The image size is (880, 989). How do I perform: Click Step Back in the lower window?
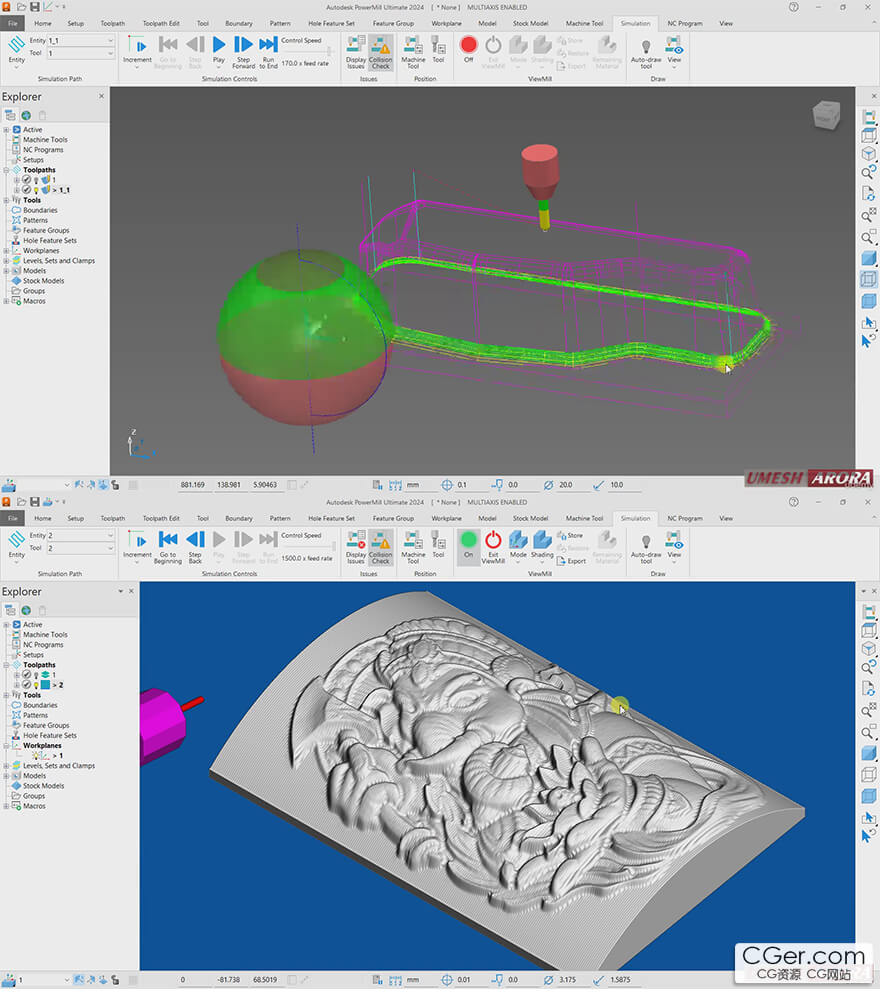pos(196,547)
